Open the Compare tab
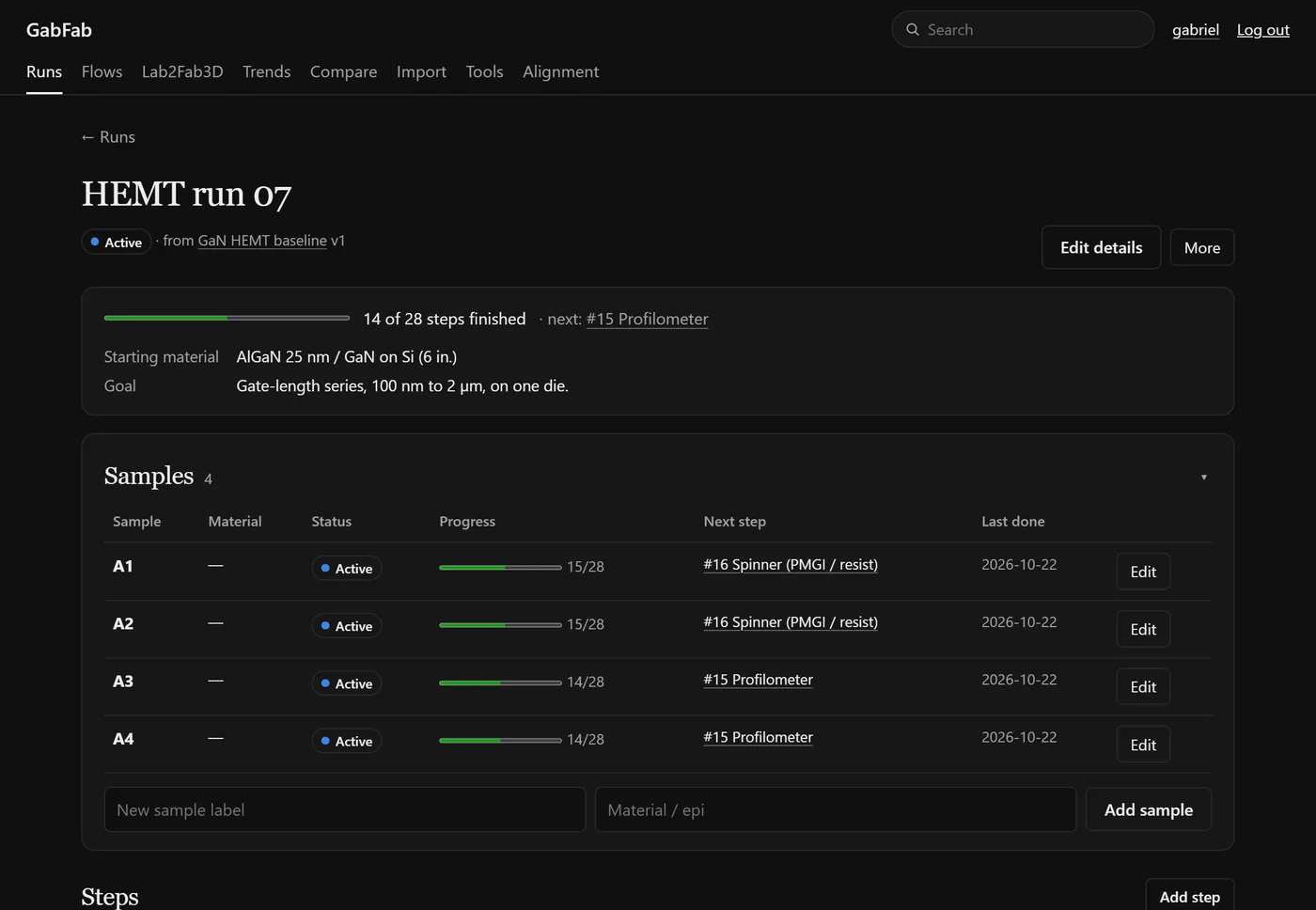 point(343,71)
